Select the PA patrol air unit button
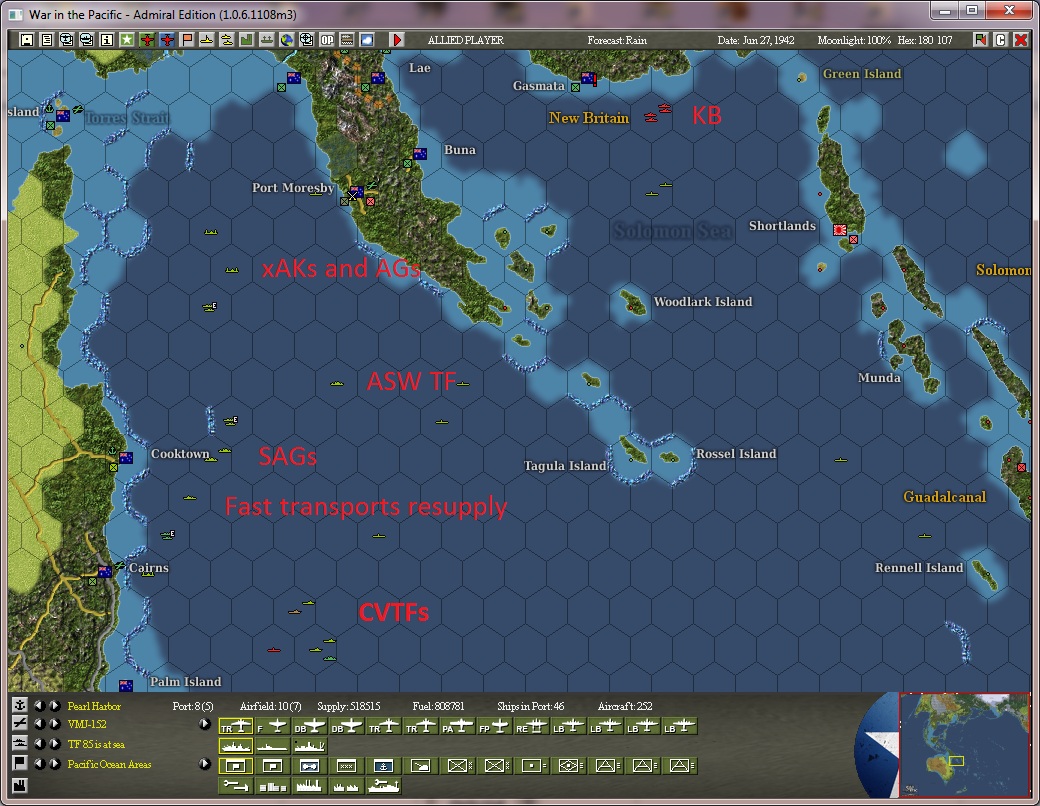 (458, 727)
